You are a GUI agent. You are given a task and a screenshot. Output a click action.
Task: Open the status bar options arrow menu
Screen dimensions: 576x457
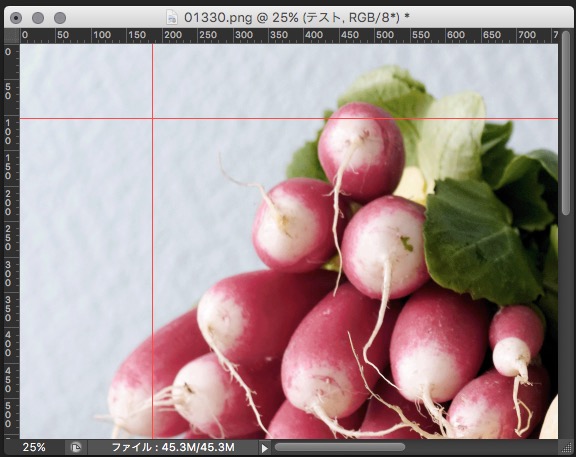[264, 448]
